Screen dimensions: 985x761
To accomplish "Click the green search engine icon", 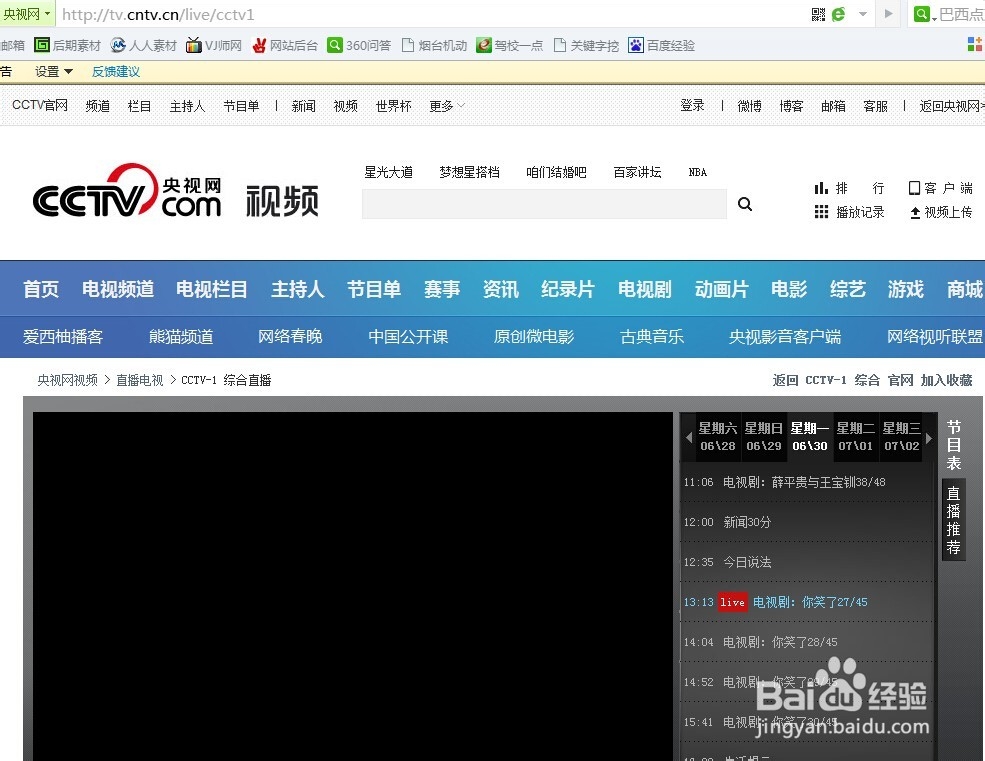I will 922,14.
